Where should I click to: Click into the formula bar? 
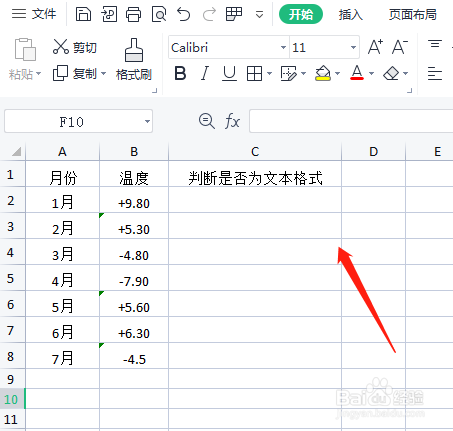pyautogui.click(x=351, y=121)
